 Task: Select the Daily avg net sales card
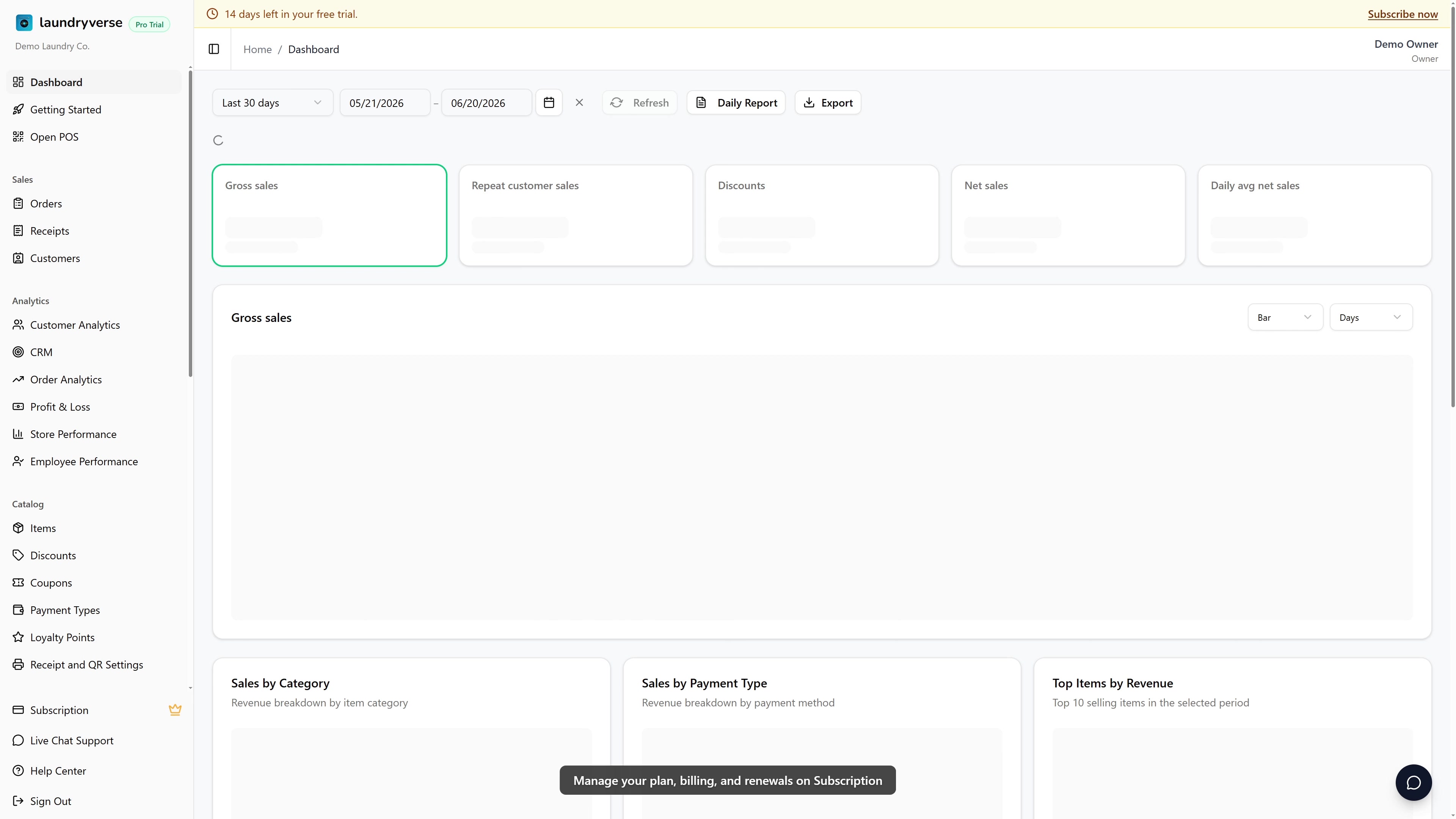pos(1315,215)
